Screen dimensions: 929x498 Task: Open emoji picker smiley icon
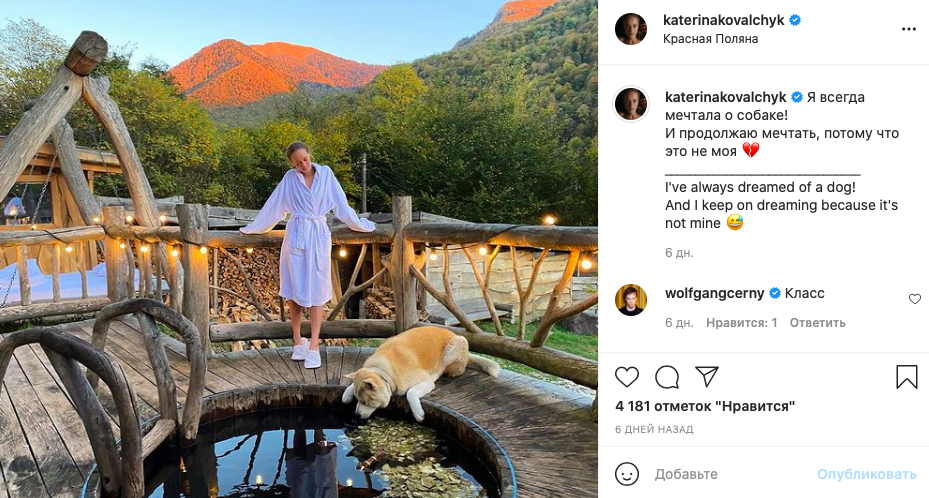[x=627, y=474]
